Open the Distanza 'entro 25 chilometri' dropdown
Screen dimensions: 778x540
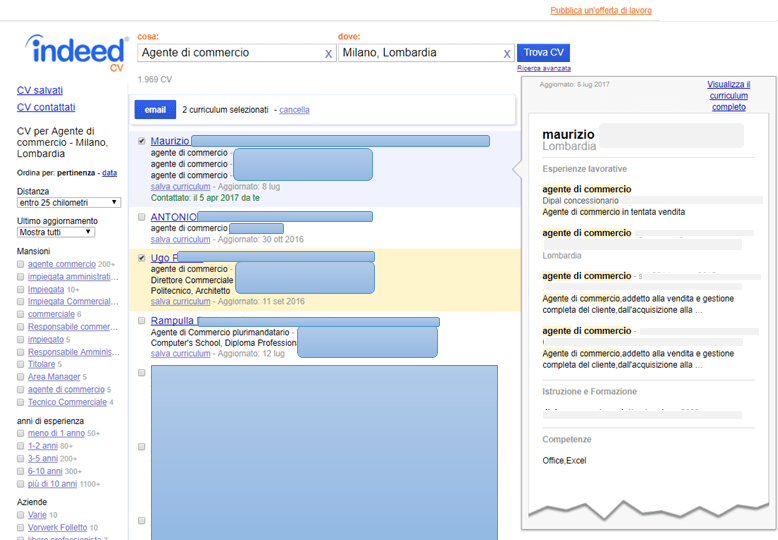click(68, 202)
